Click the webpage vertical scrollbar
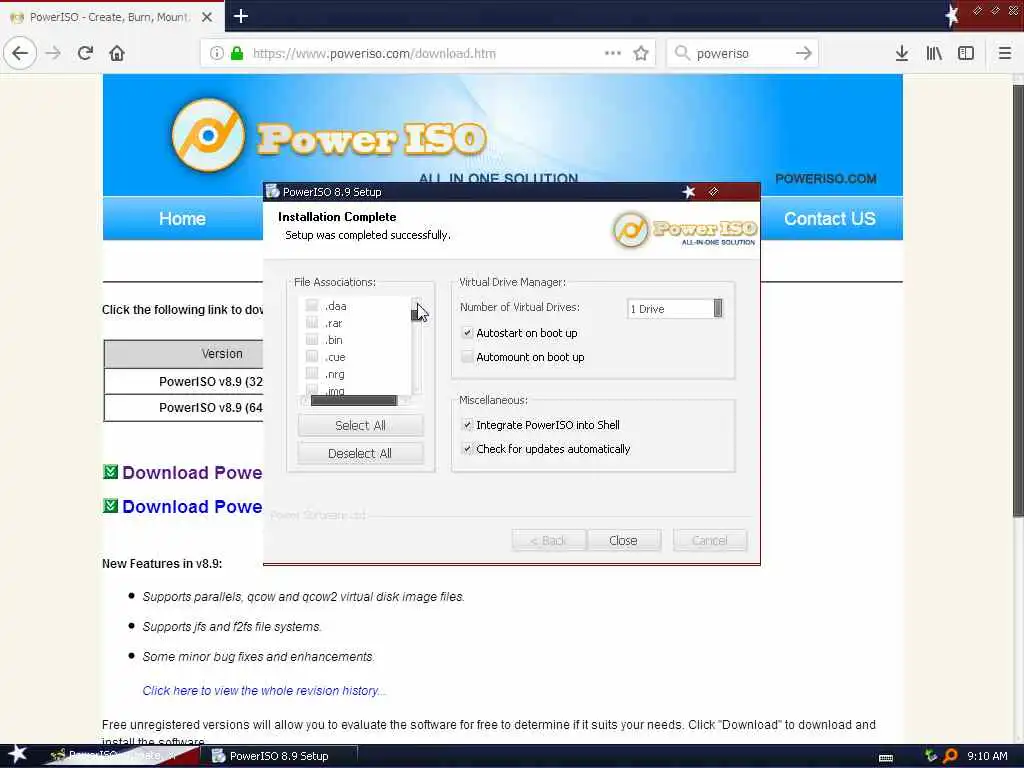Viewport: 1024px width, 768px height. pos(1018,300)
